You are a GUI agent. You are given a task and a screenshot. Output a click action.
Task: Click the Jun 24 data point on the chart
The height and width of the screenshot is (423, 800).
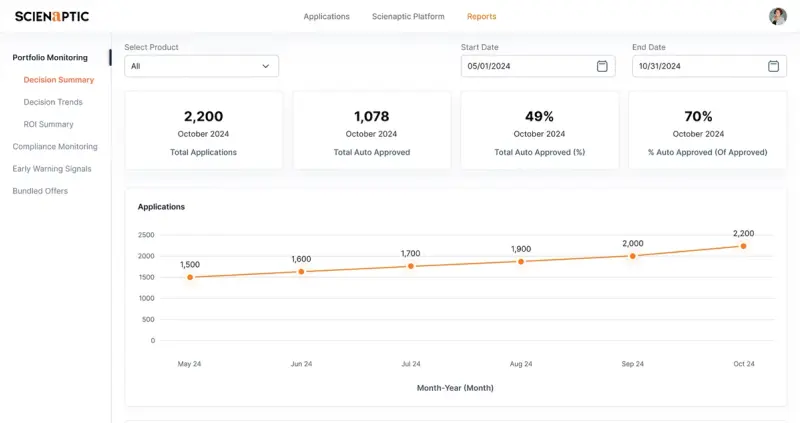click(301, 271)
